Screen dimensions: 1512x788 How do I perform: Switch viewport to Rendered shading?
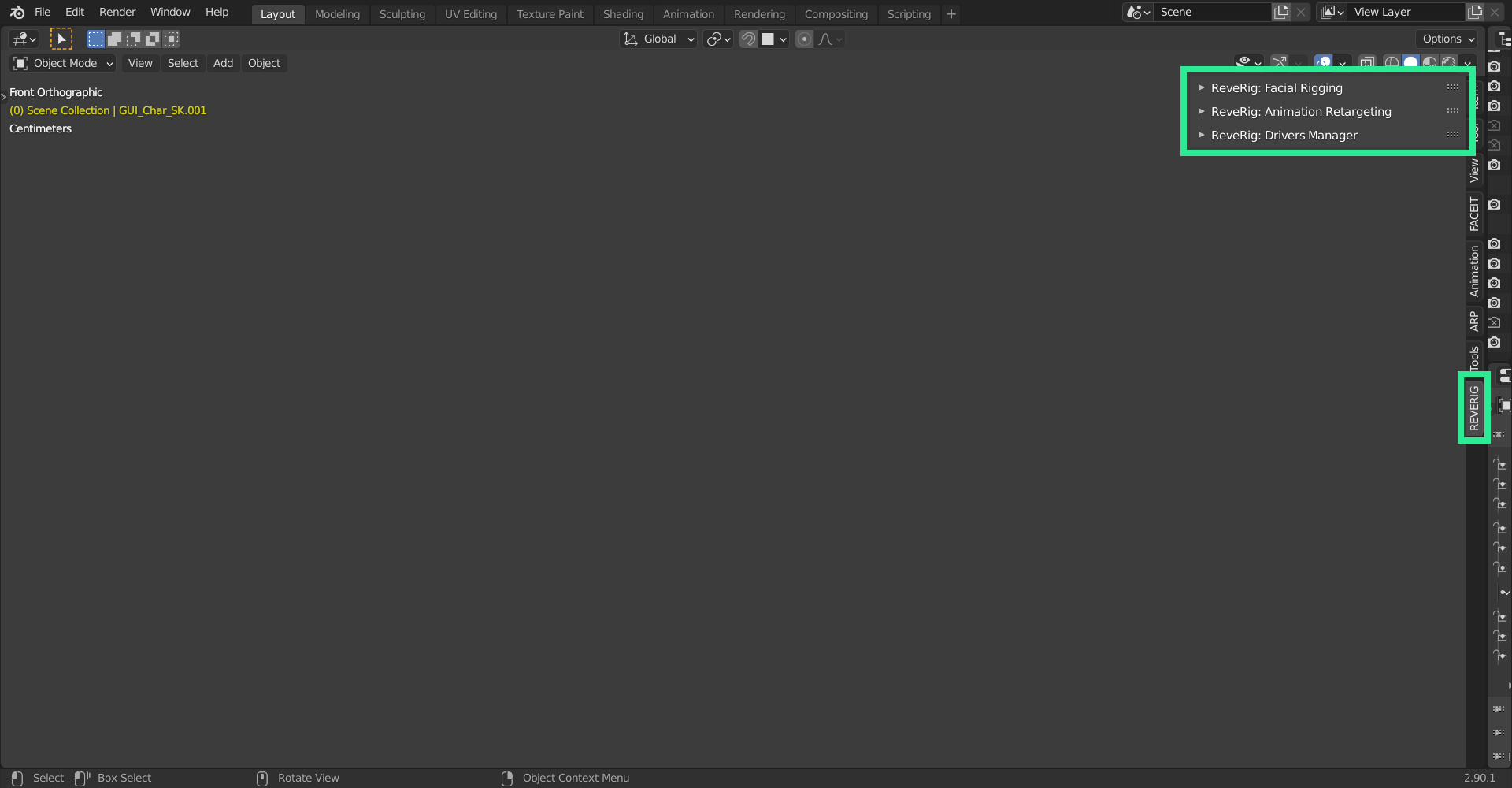click(x=1449, y=62)
